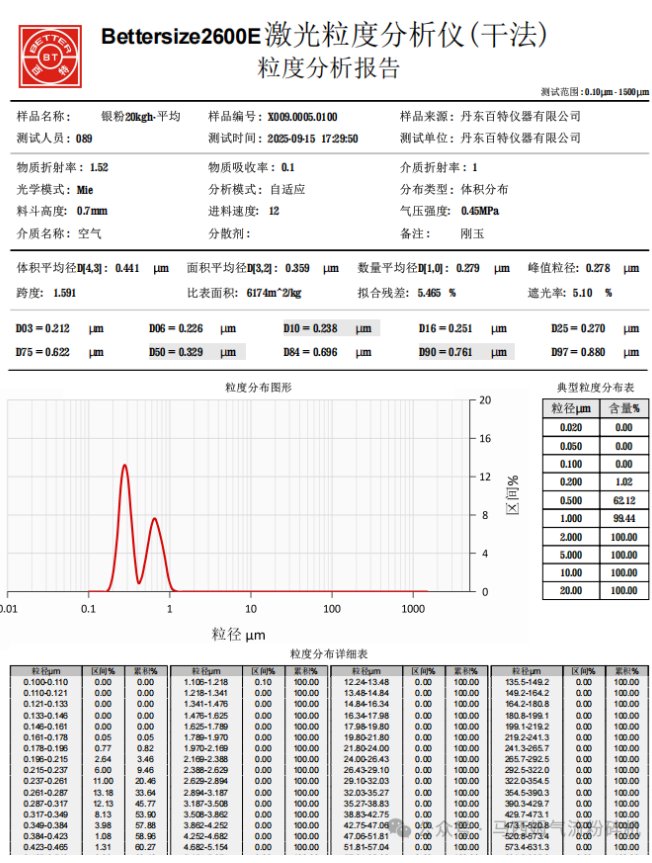Click sample number X009.0005.0100
This screenshot has height=863, width=652.
303,117
